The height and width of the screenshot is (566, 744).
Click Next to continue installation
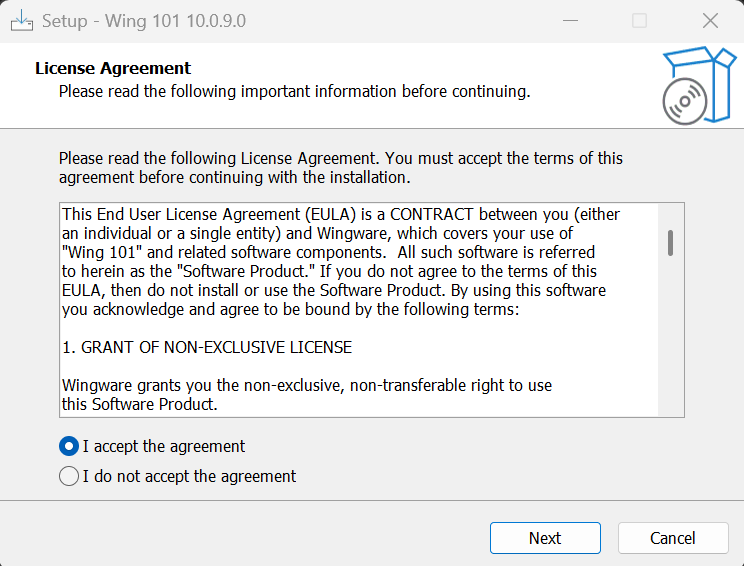point(545,538)
